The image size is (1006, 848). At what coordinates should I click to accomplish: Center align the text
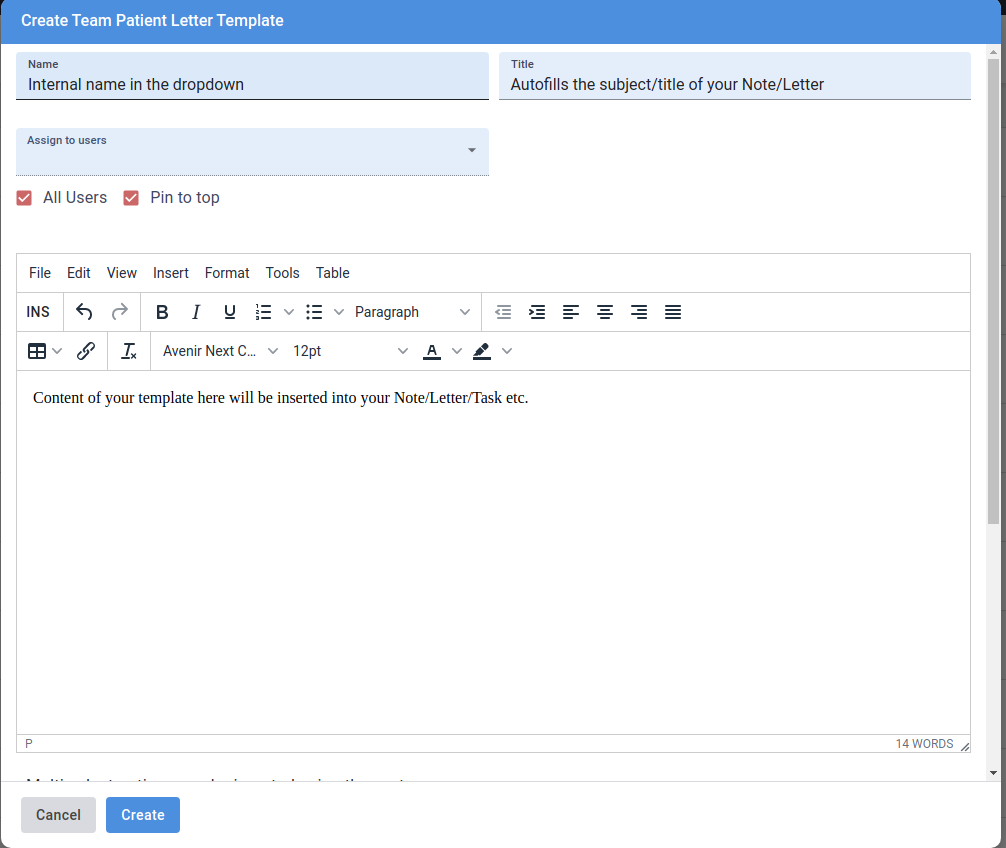coord(605,312)
